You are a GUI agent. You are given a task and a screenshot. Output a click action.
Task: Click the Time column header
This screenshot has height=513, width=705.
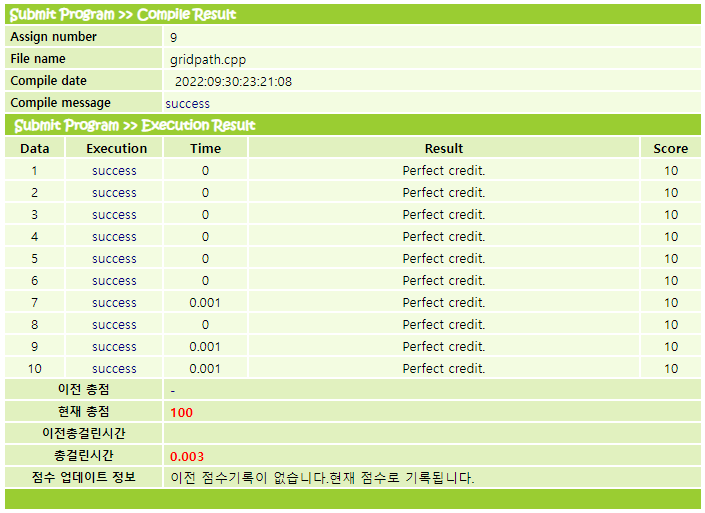[x=205, y=148]
